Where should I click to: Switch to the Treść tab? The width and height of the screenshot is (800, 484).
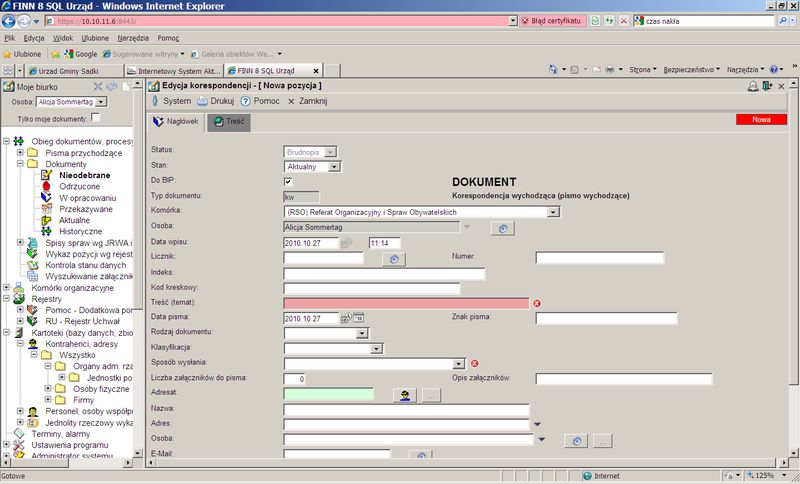[229, 122]
